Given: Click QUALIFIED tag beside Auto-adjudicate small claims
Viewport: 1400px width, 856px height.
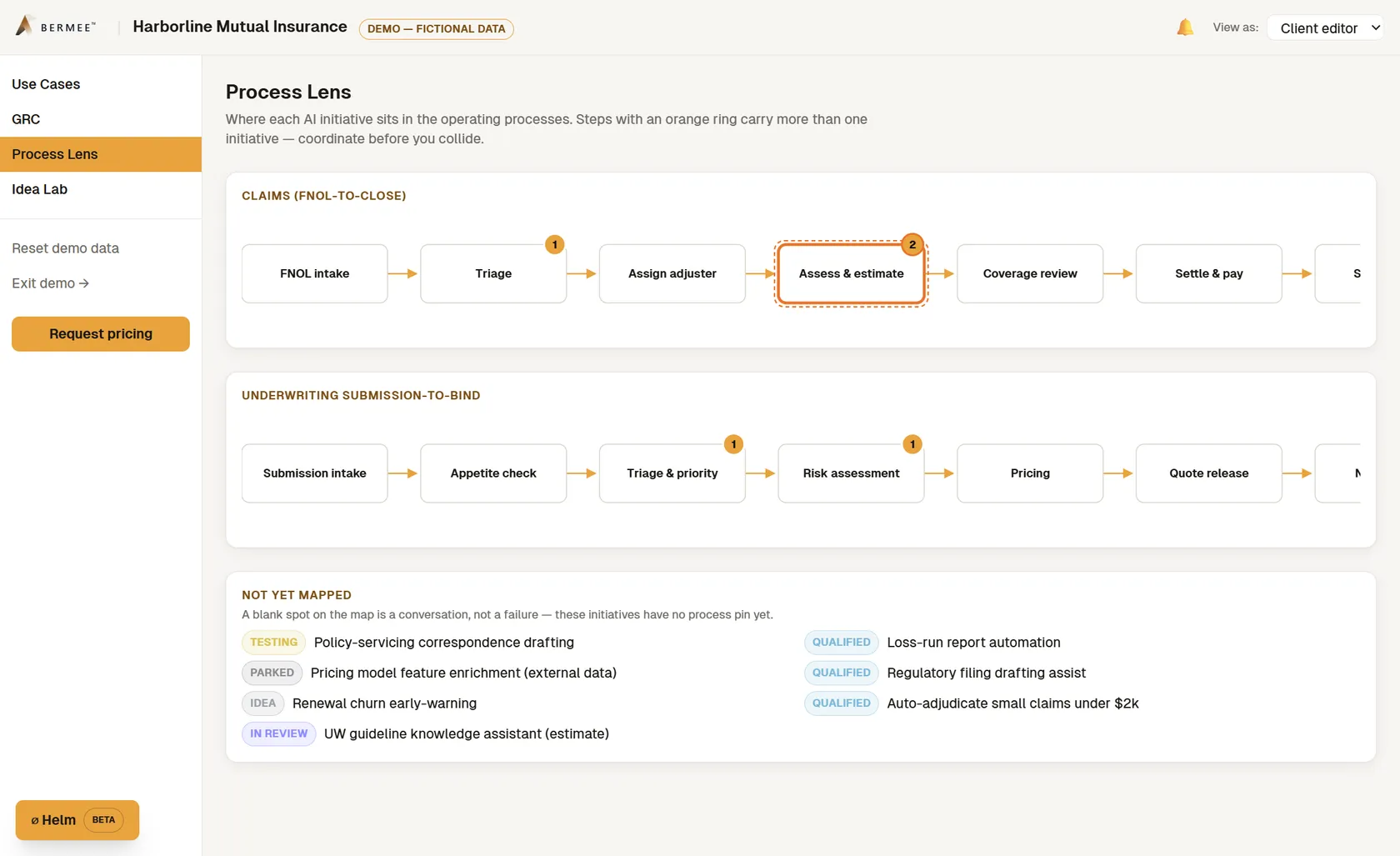Looking at the screenshot, I should (x=842, y=703).
